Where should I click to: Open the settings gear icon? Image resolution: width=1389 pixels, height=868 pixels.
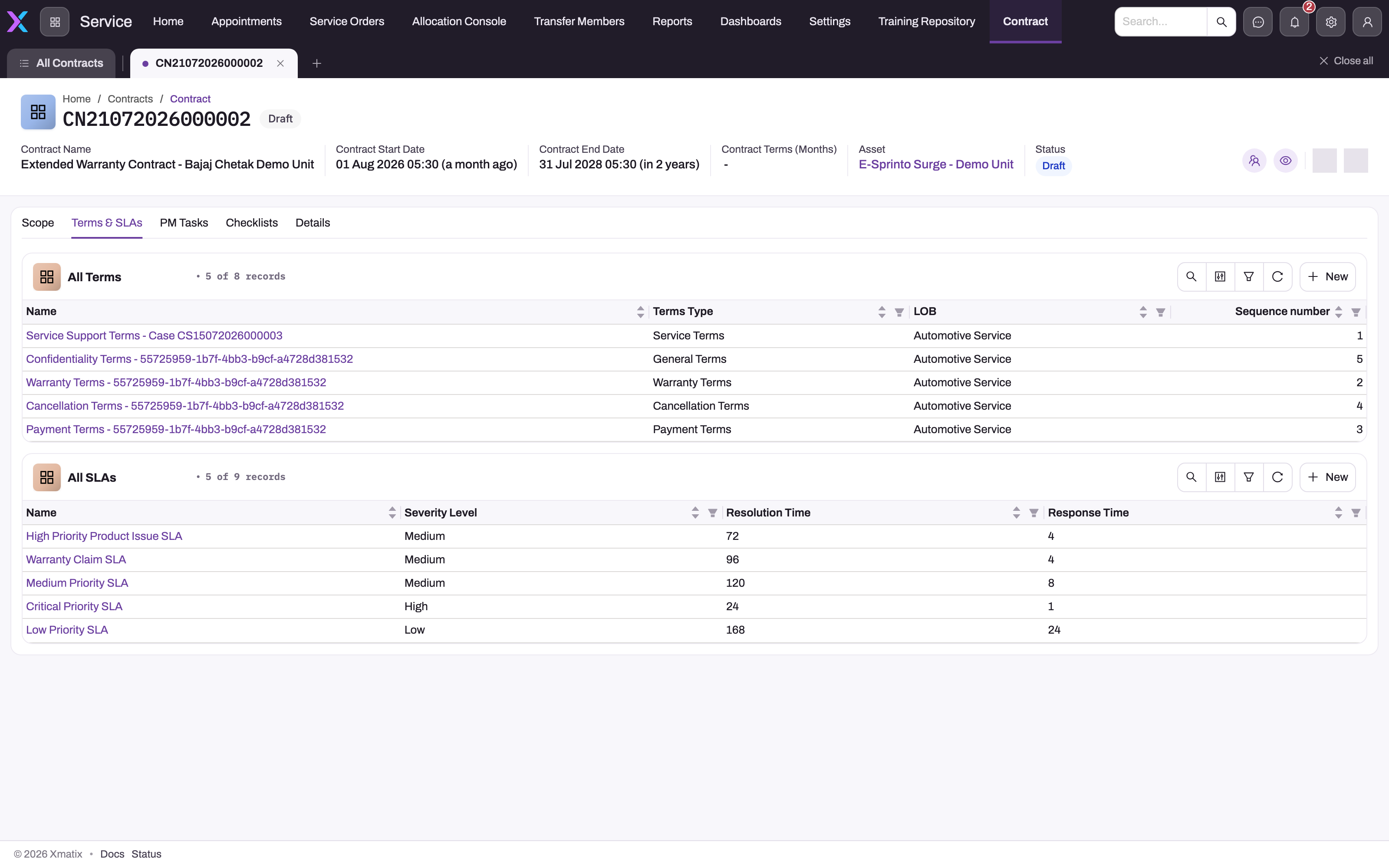click(x=1331, y=22)
